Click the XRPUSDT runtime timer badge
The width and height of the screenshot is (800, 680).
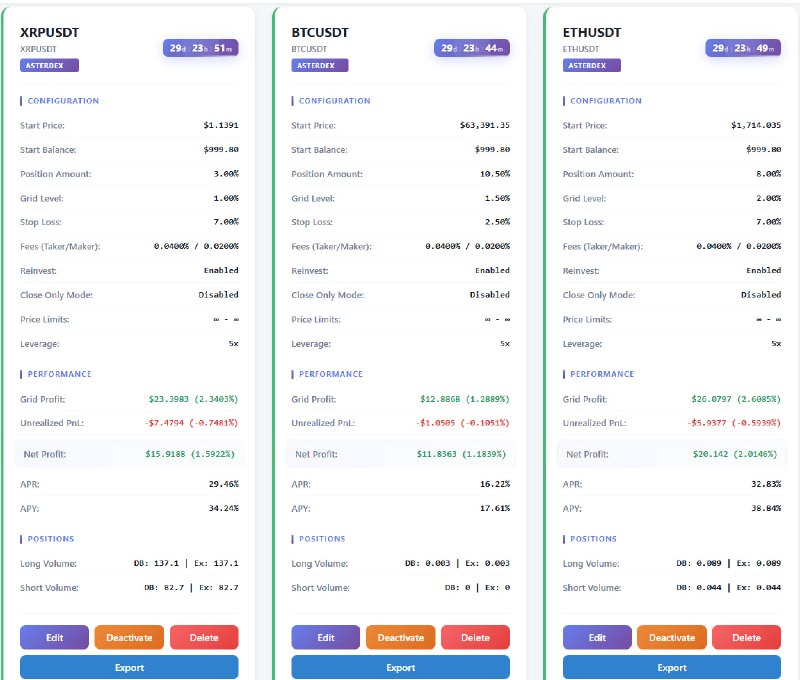[x=201, y=48]
